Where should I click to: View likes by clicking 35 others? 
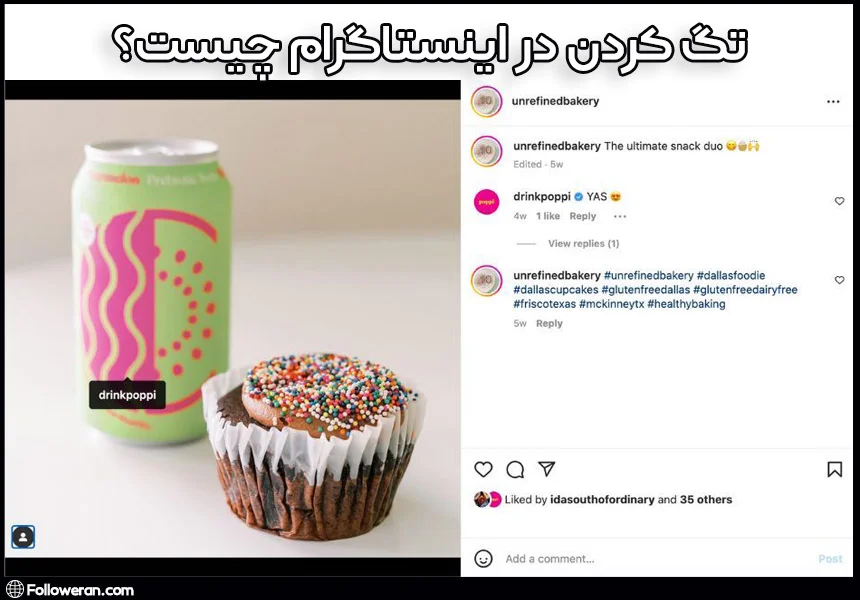coord(706,500)
